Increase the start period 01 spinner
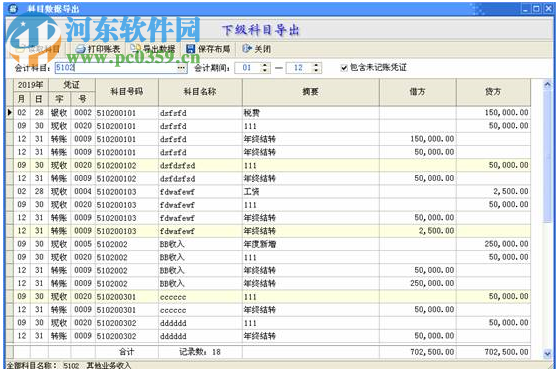 tap(265, 65)
